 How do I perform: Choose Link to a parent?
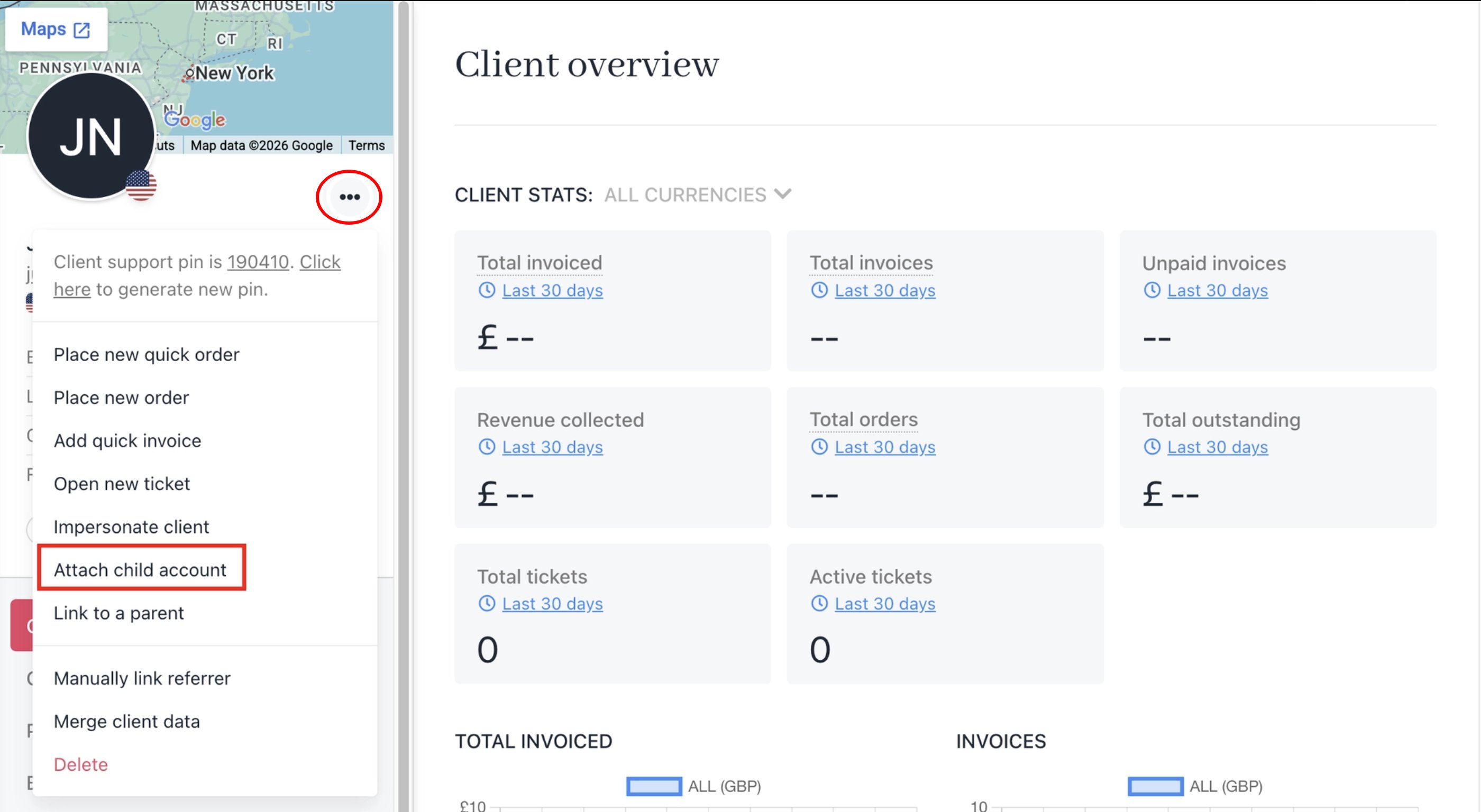pyautogui.click(x=118, y=613)
